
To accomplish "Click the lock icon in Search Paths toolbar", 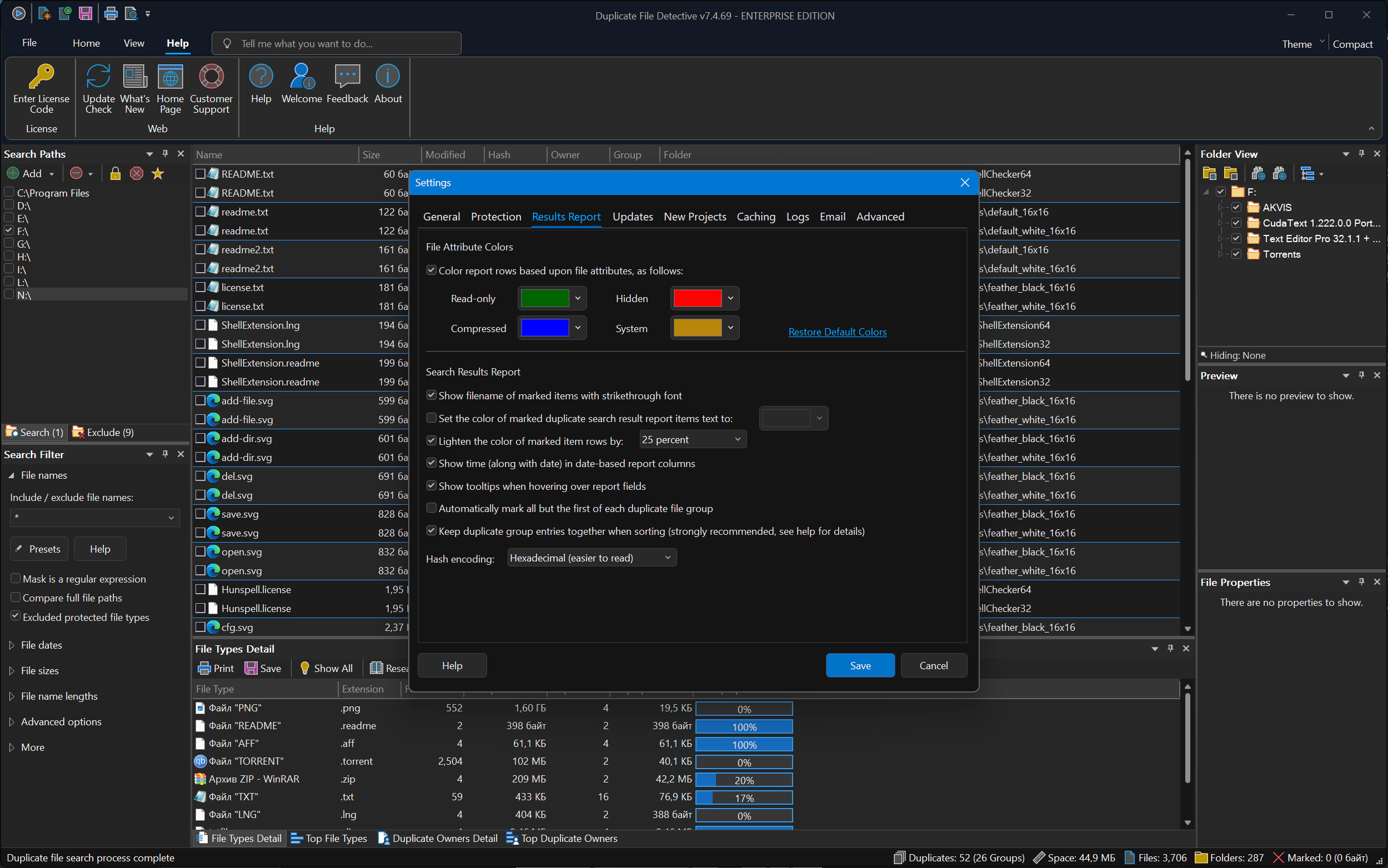I will click(x=116, y=173).
